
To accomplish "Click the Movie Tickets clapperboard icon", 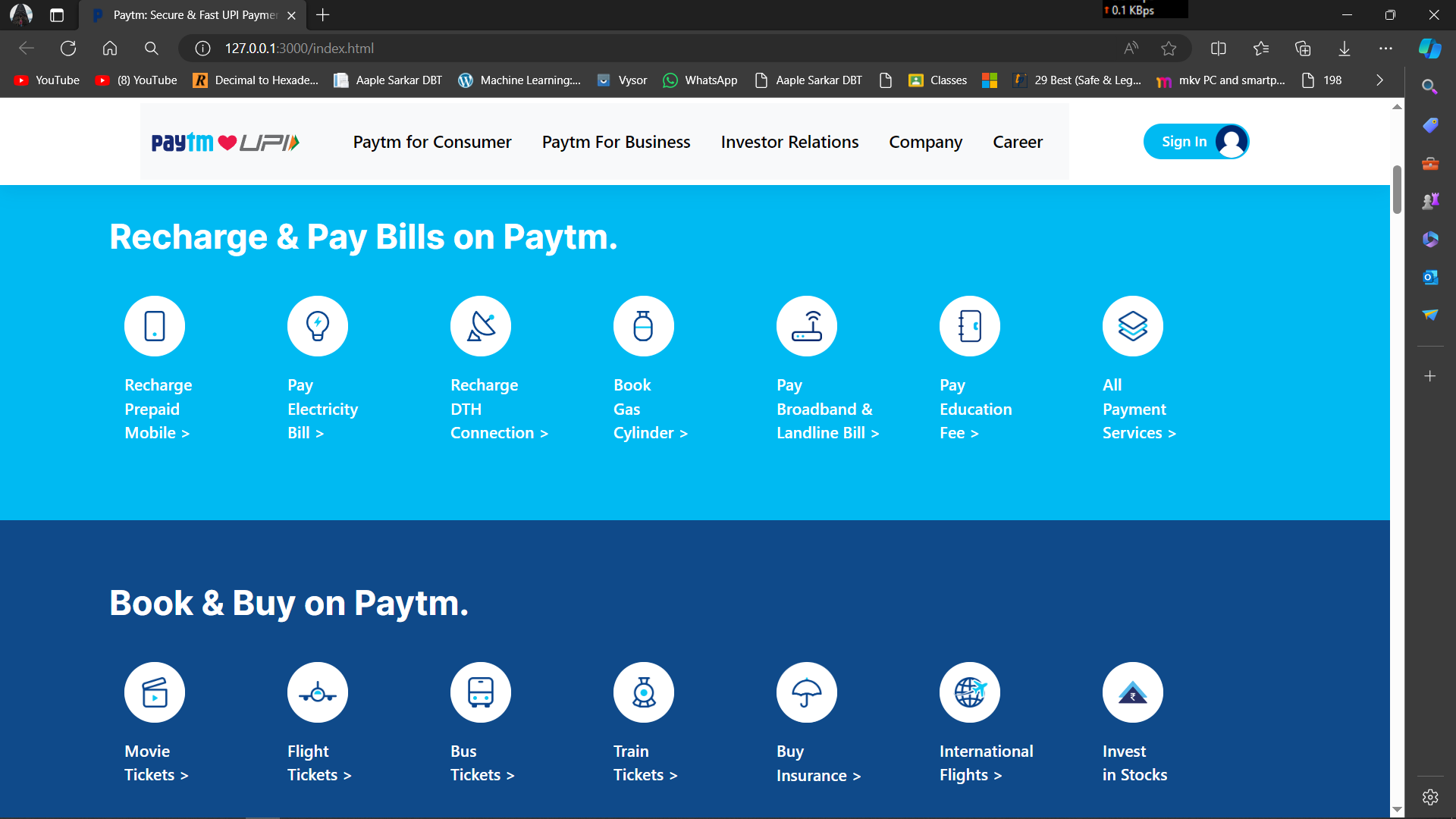I will [155, 692].
